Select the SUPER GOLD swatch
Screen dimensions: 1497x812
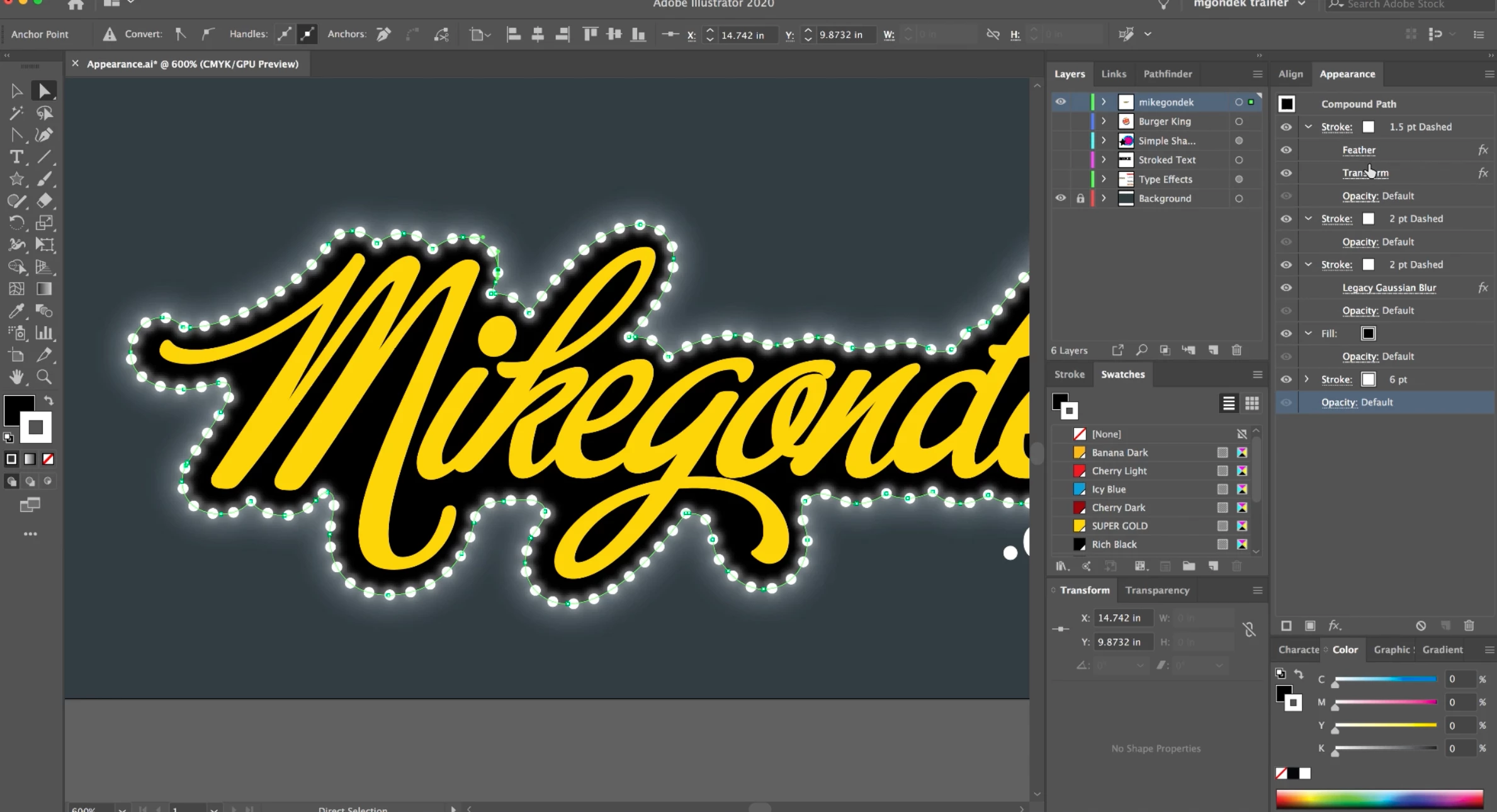coord(1119,526)
